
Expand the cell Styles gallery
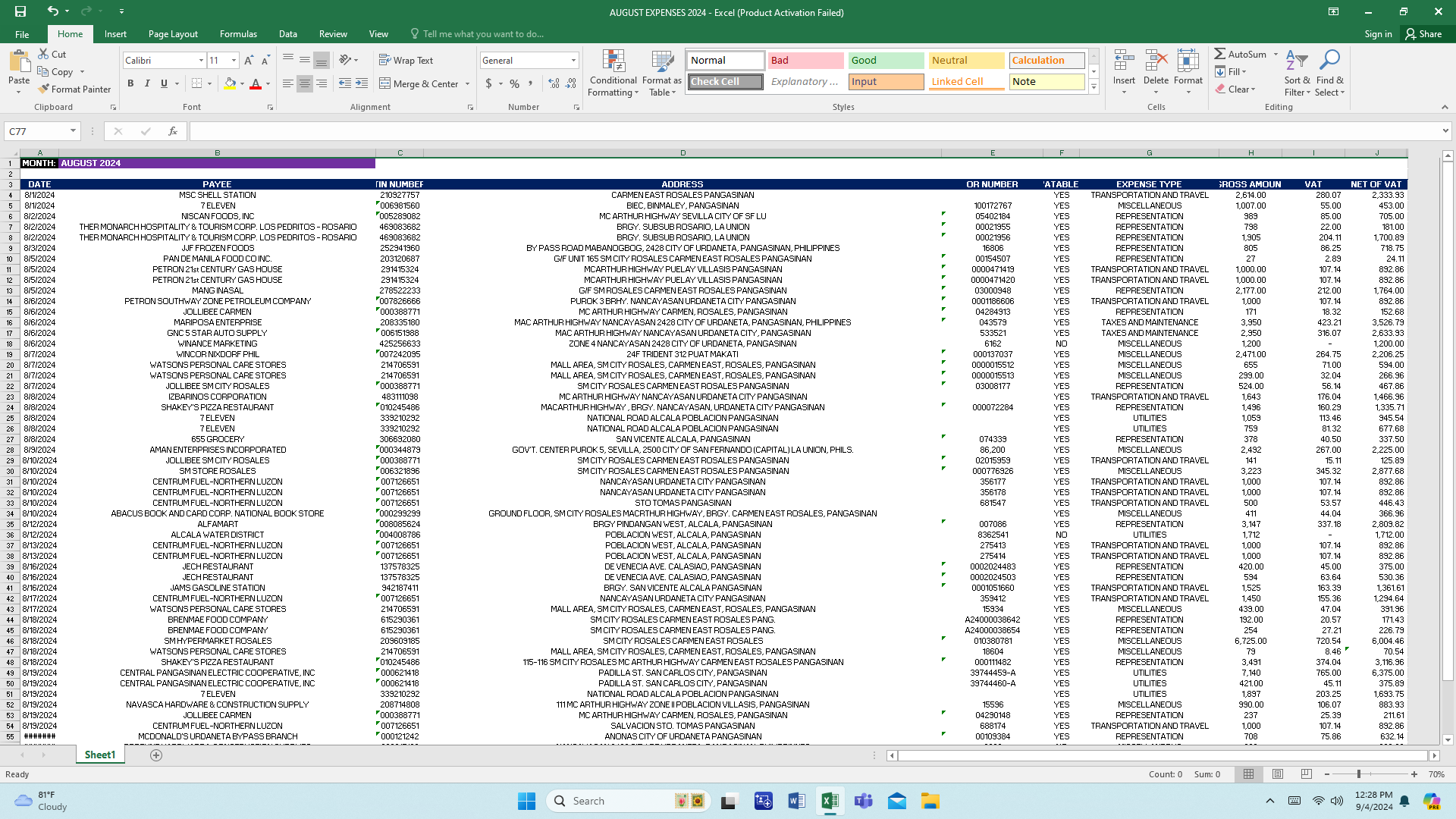tap(1094, 87)
